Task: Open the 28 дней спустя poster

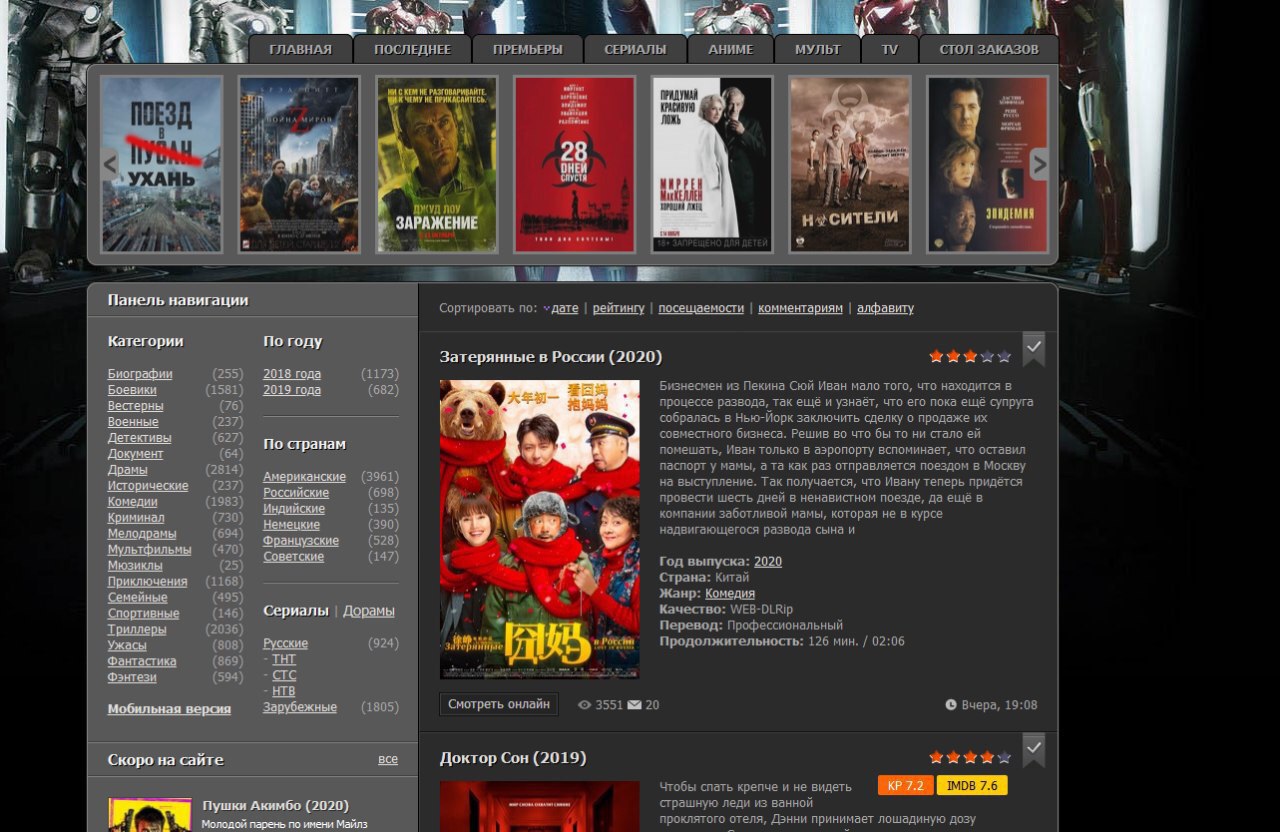Action: point(574,164)
